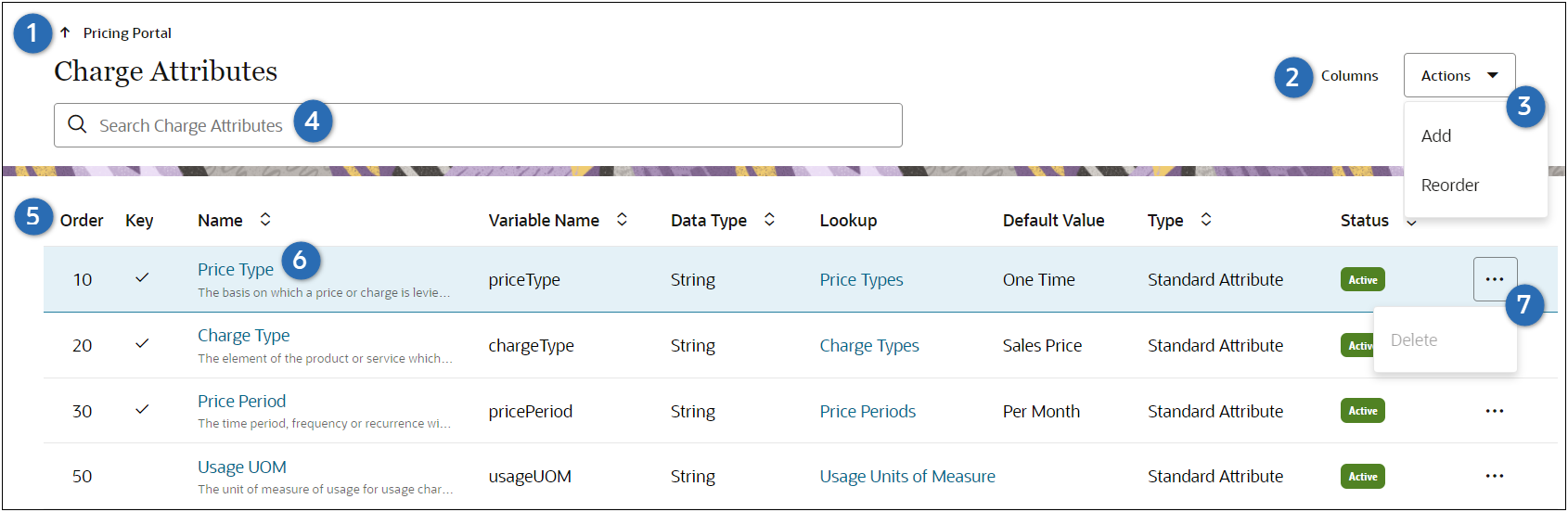Image resolution: width=1568 pixels, height=512 pixels.
Task: Toggle the Key checkmark for Price Period
Action: click(142, 409)
